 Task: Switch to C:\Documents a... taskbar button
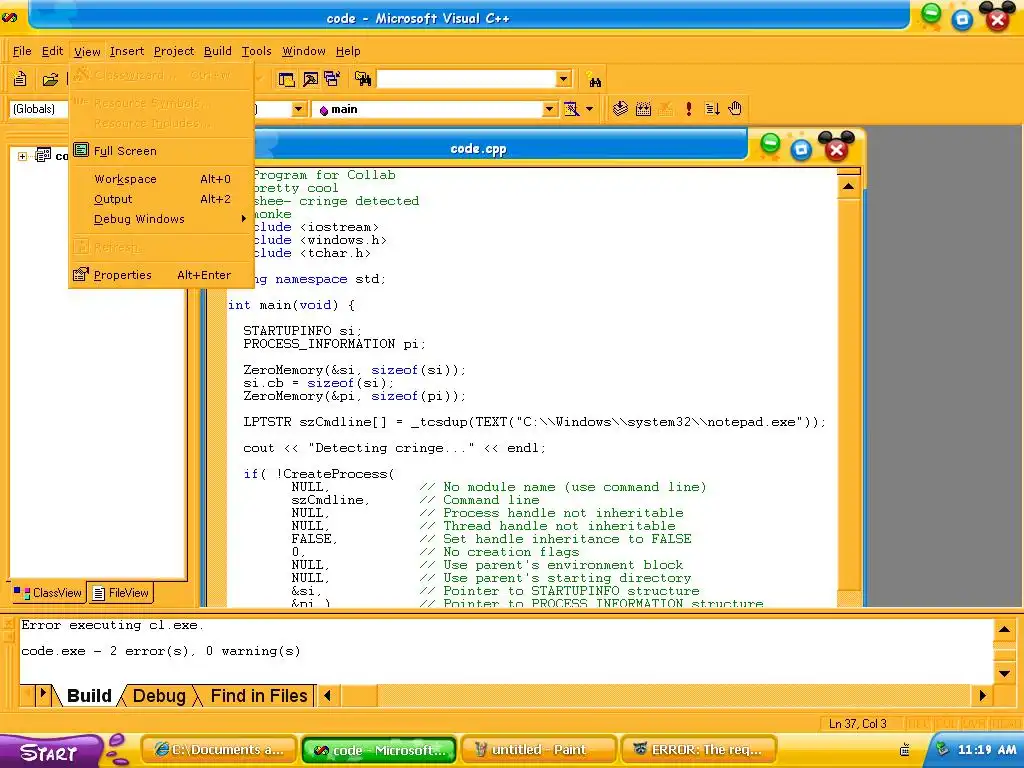[x=219, y=750]
